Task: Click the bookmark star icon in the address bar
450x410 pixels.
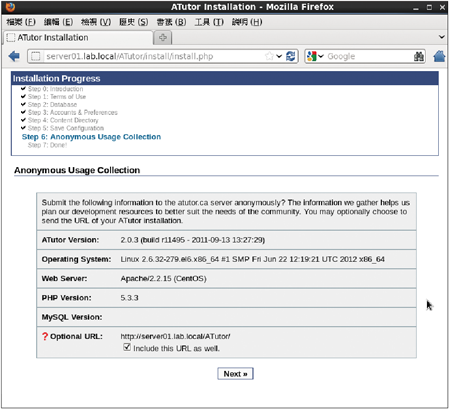Action: (269, 56)
